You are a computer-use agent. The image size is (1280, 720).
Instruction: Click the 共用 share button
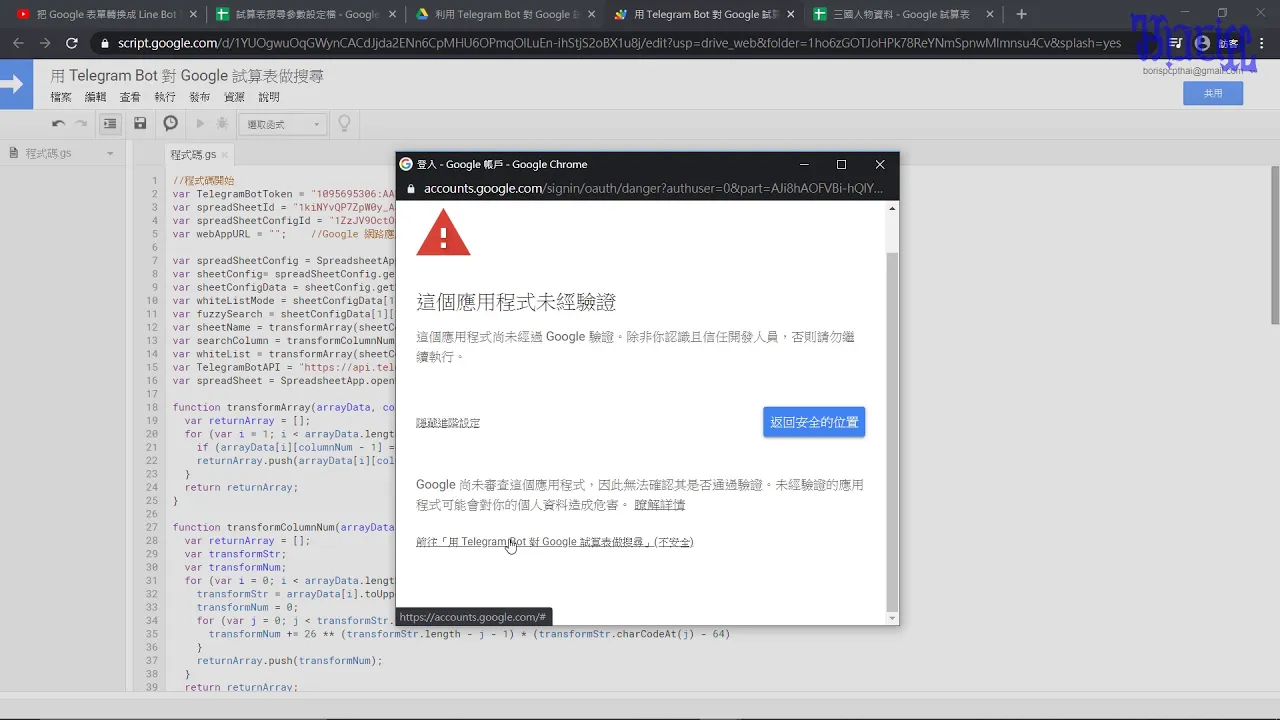click(1213, 93)
